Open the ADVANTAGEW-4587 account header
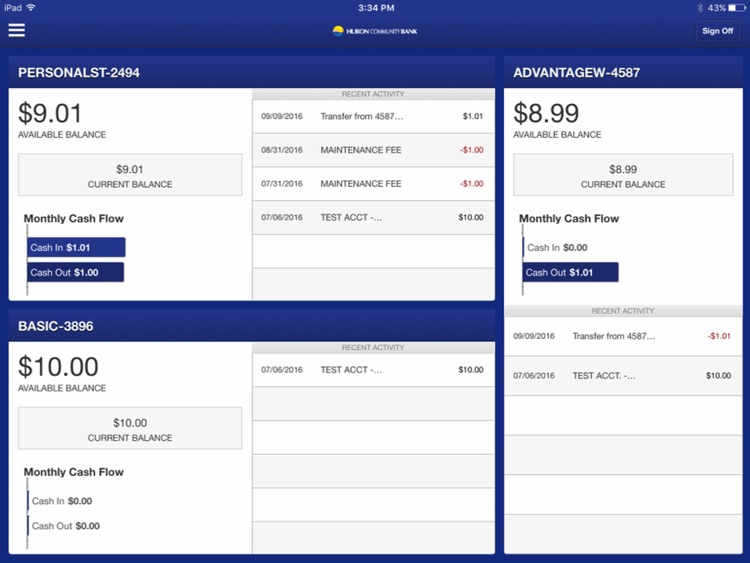 coord(623,72)
